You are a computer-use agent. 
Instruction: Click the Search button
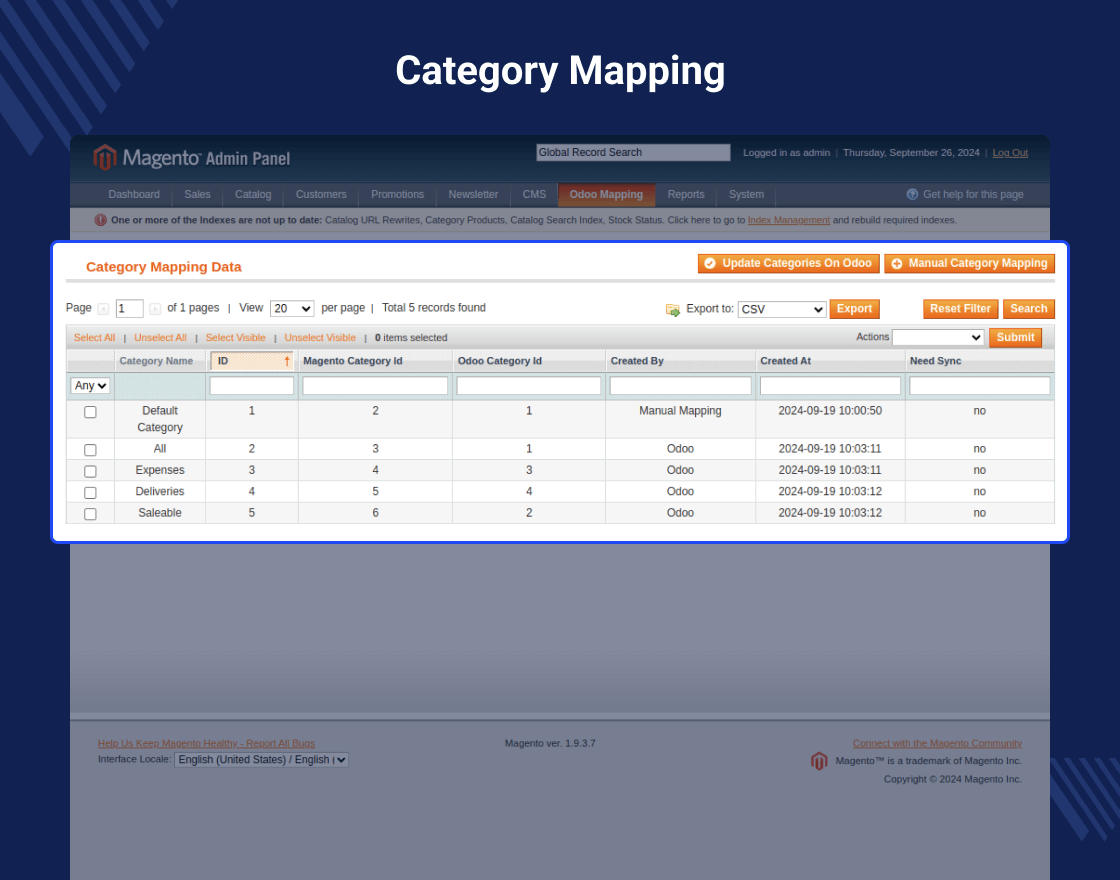pos(1029,309)
